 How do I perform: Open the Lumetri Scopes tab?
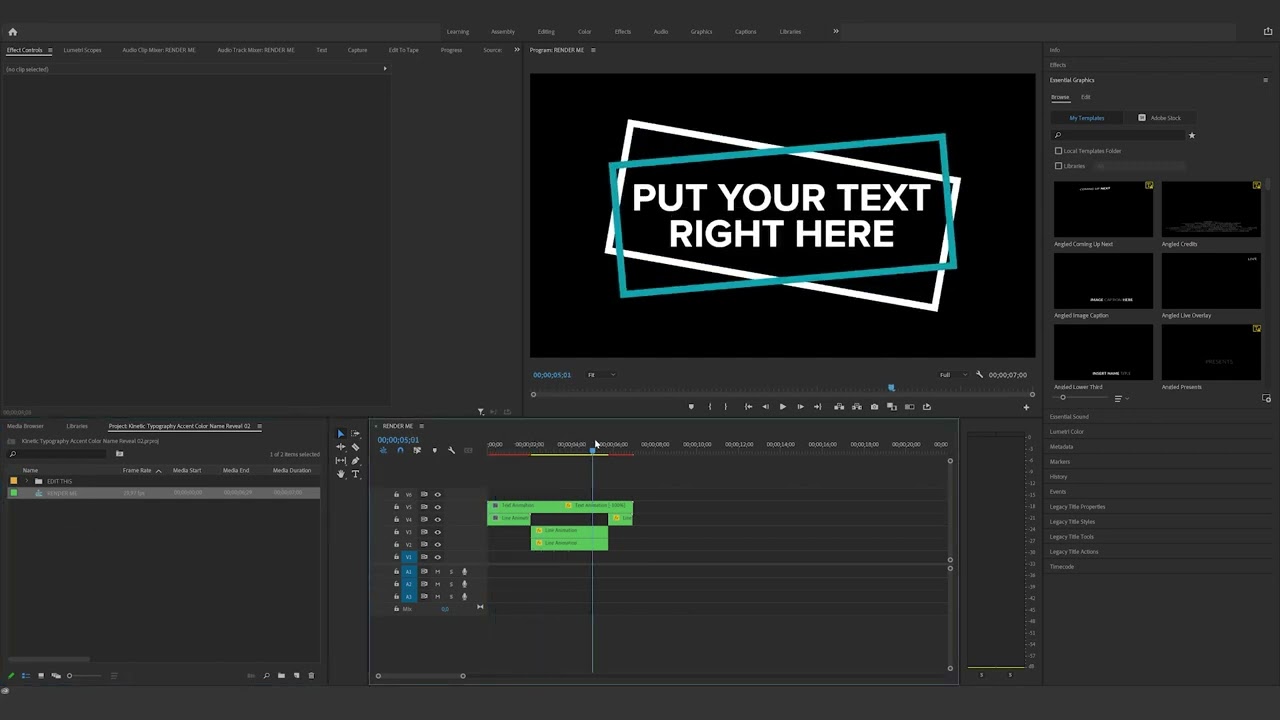(82, 50)
